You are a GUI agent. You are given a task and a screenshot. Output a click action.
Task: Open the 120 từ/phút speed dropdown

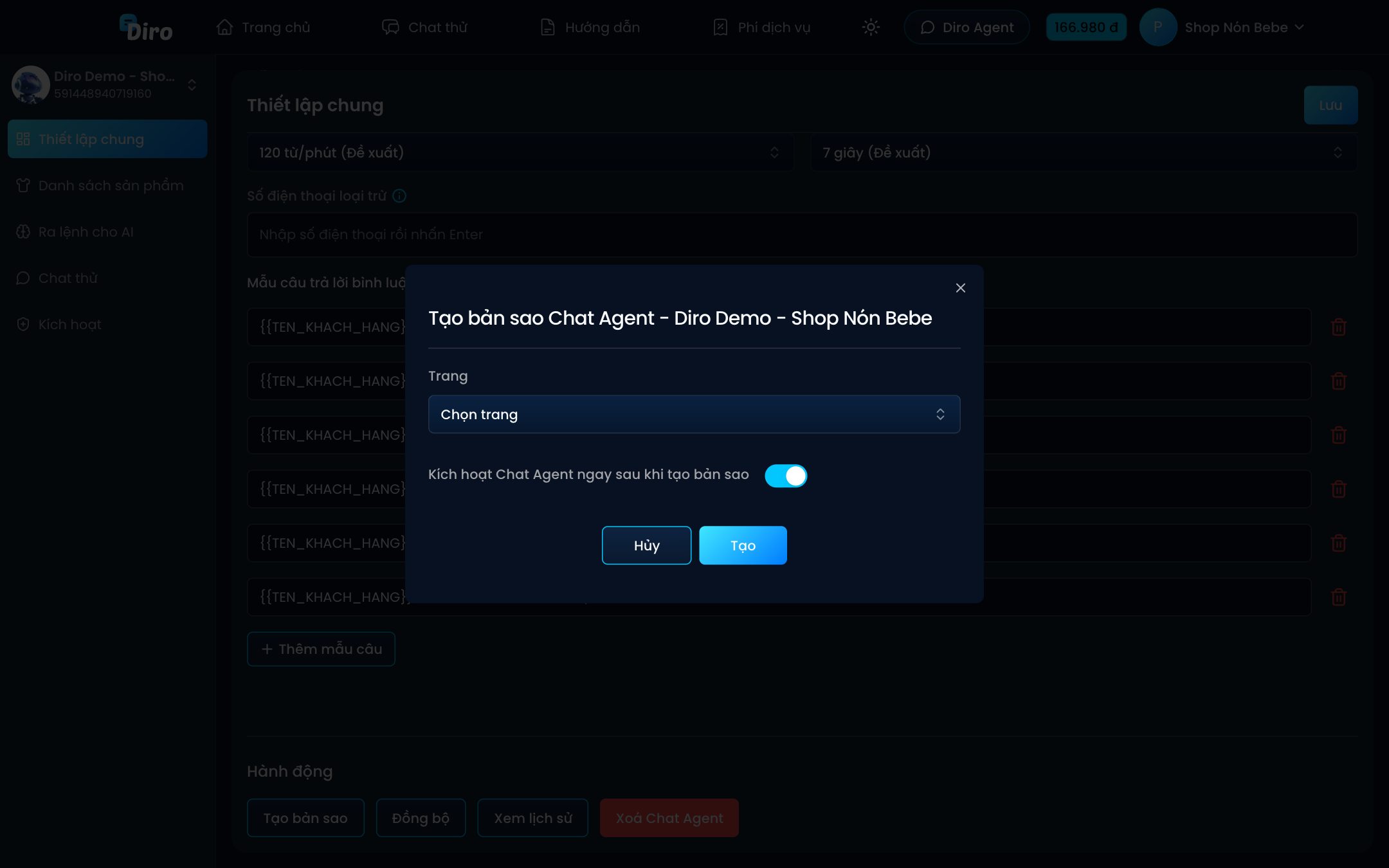pos(520,152)
